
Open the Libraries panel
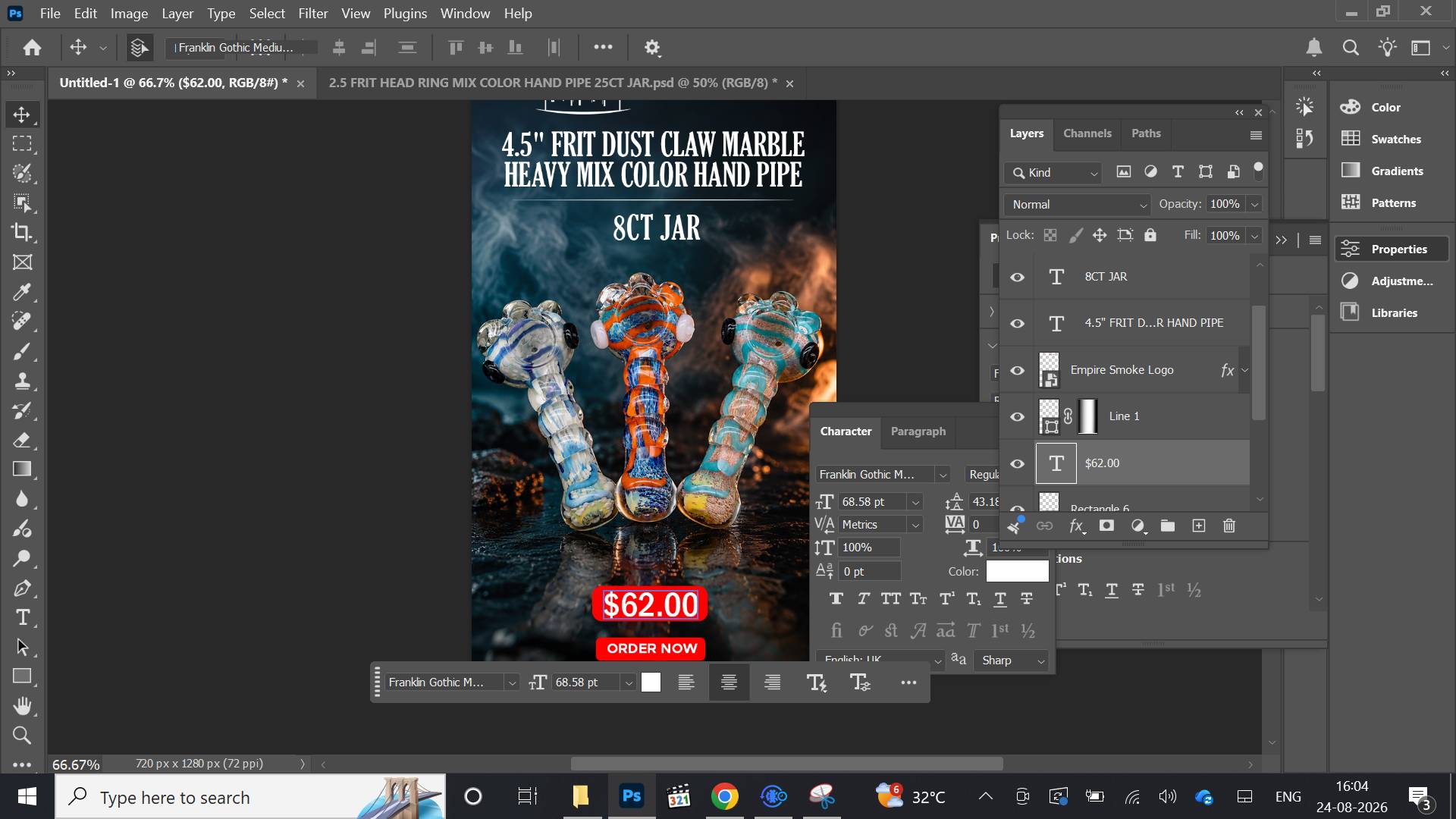(x=1393, y=312)
